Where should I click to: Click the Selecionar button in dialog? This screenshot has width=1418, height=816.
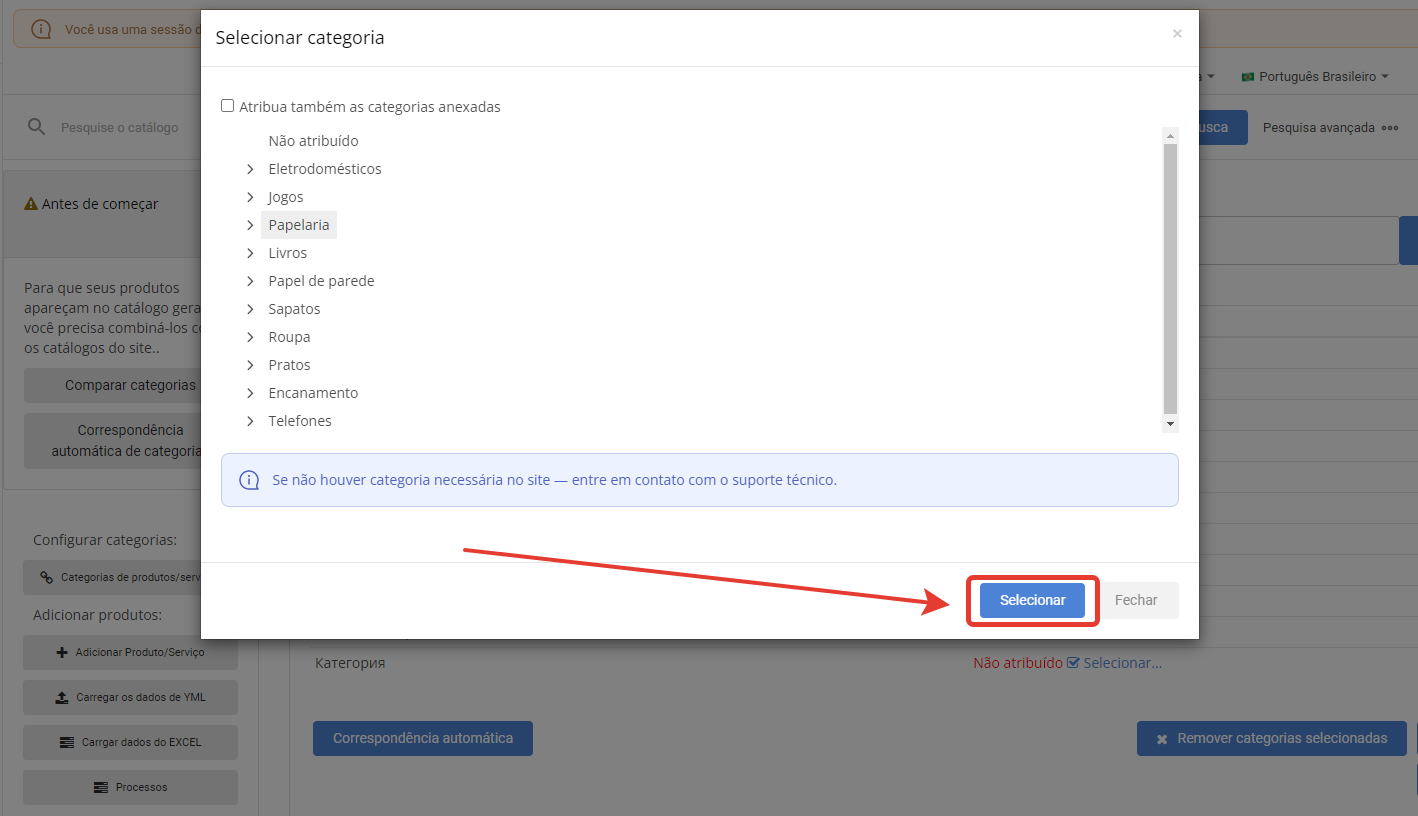coord(1032,600)
